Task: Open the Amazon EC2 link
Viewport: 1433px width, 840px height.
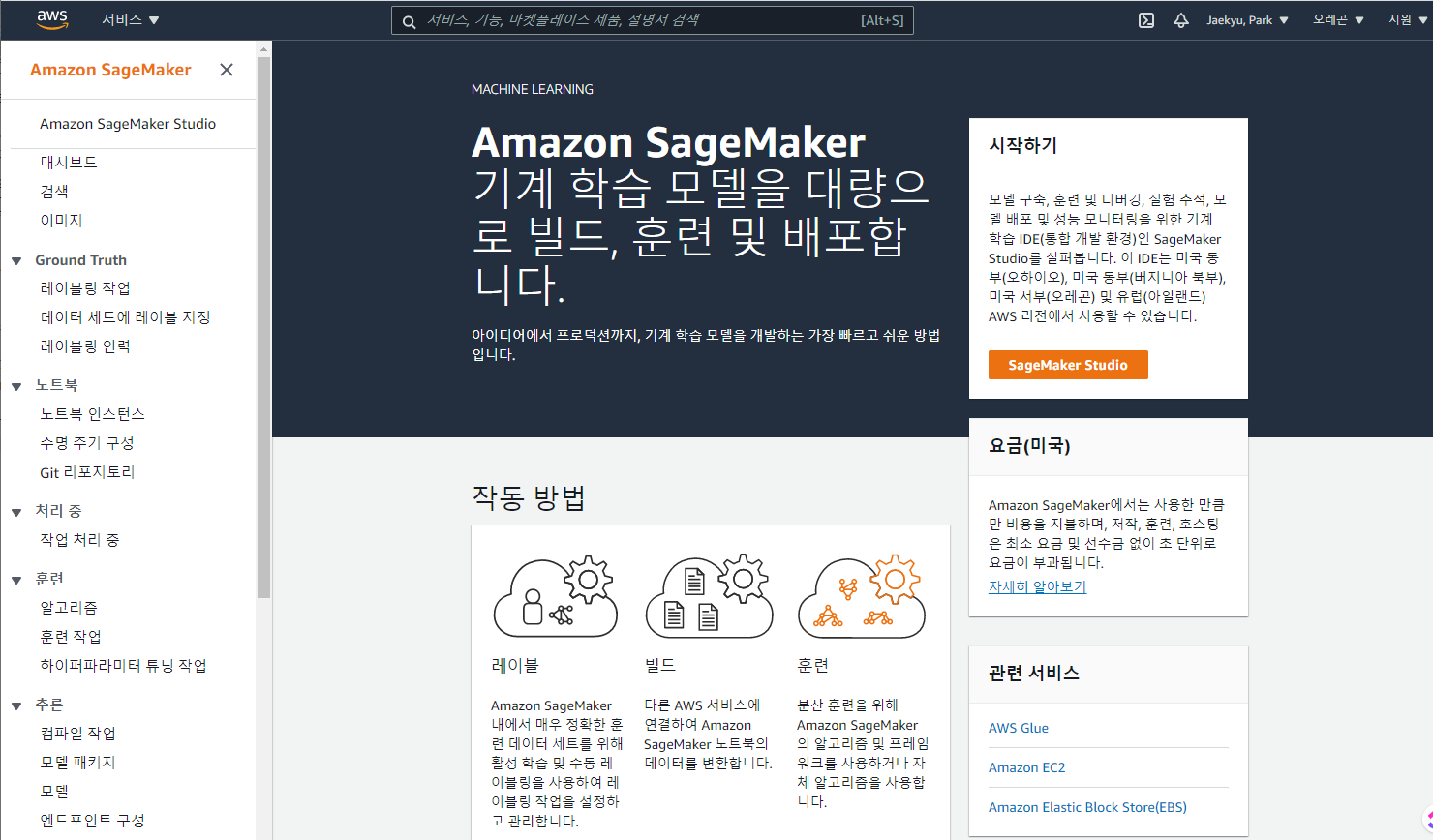Action: tap(1026, 767)
